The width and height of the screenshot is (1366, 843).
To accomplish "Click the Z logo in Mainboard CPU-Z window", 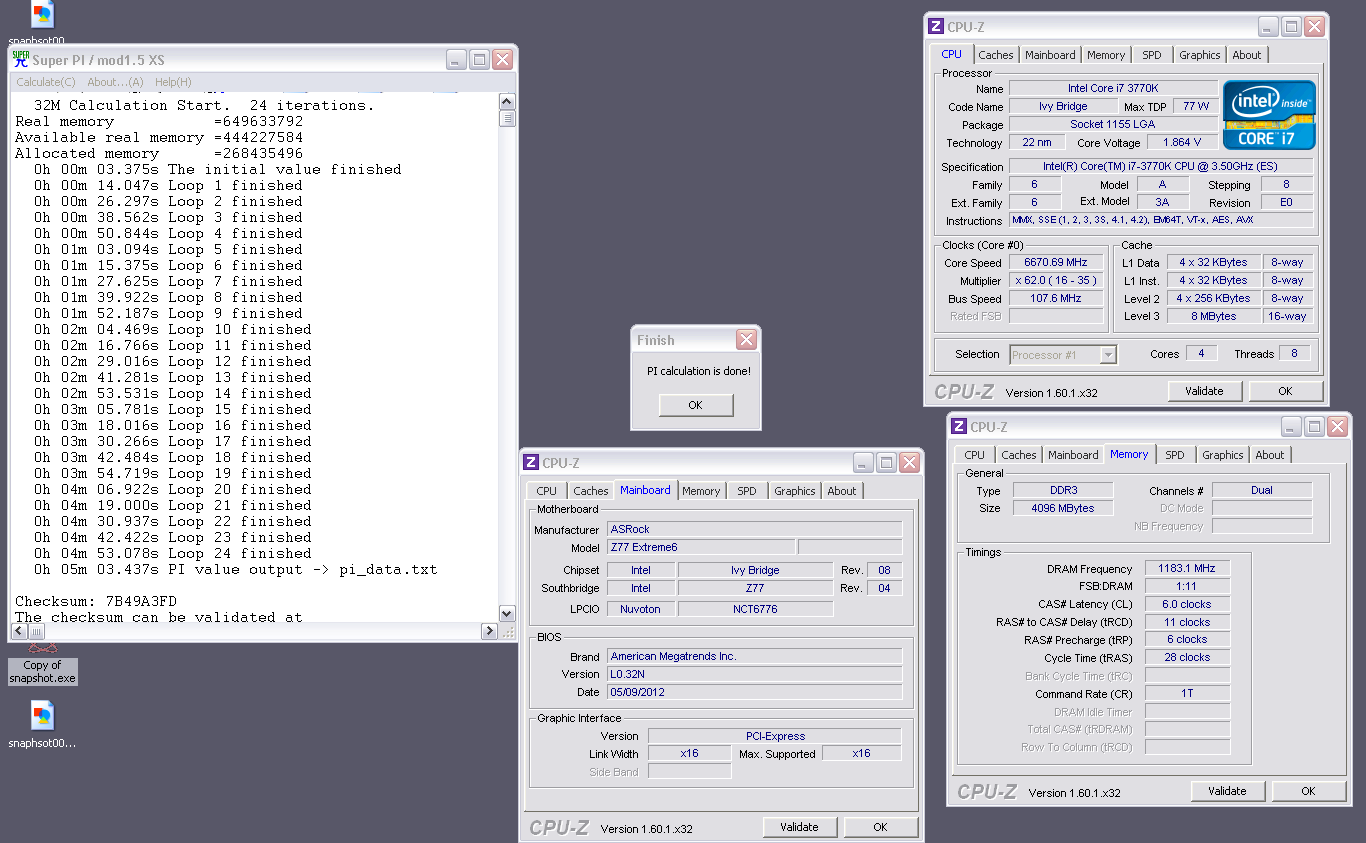I will point(531,463).
